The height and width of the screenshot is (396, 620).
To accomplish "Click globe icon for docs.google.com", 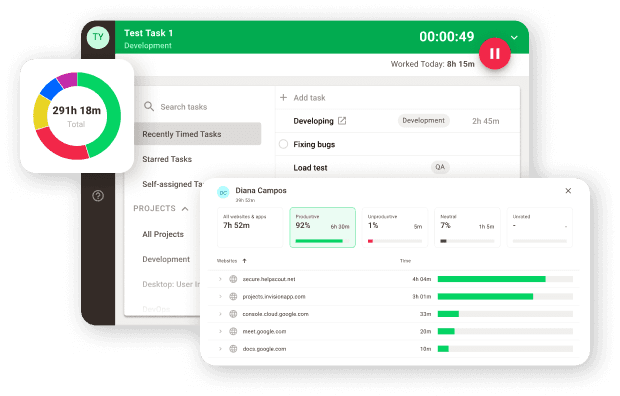I will (233, 349).
